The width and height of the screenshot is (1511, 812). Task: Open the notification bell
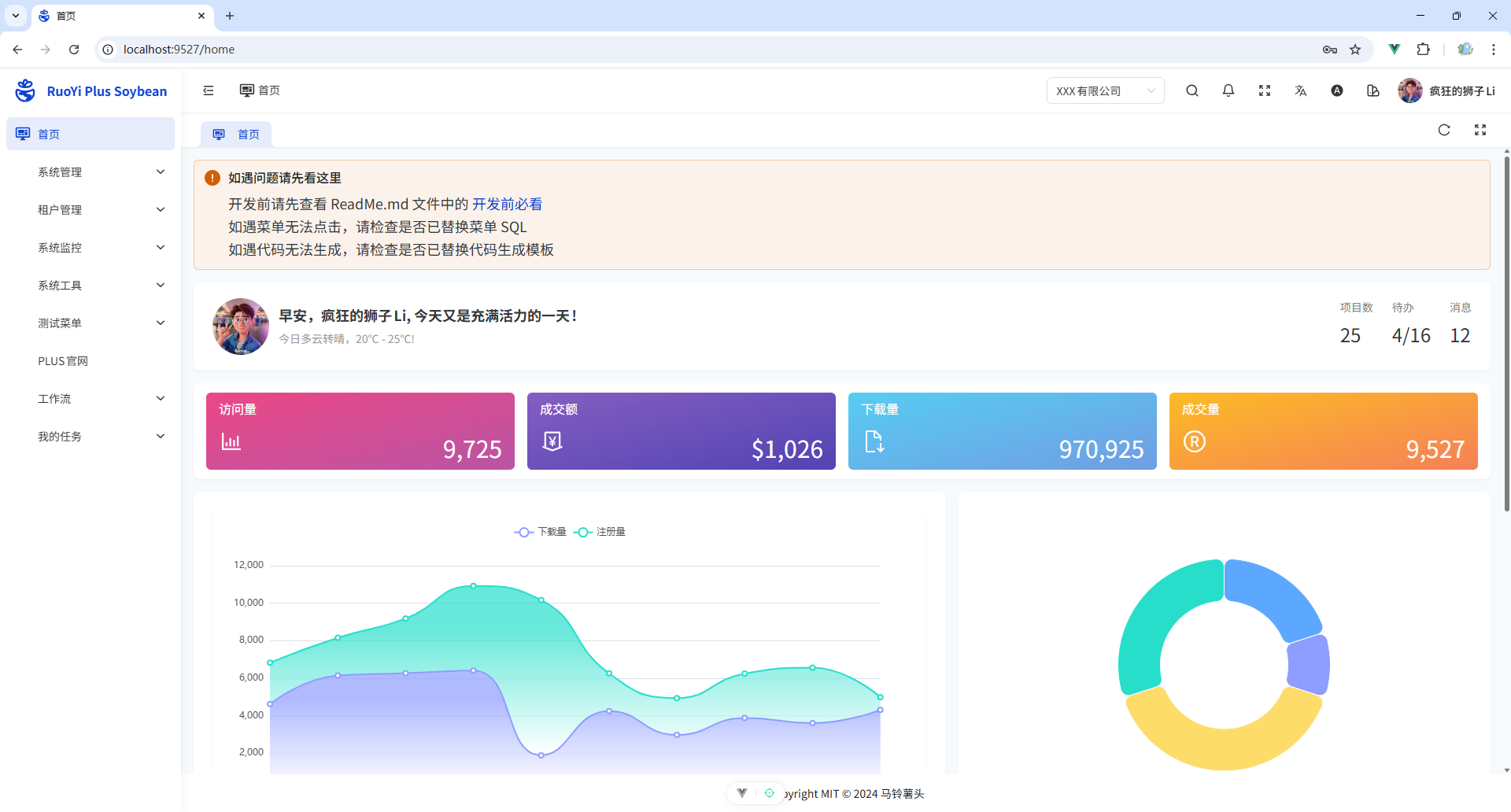pyautogui.click(x=1228, y=90)
